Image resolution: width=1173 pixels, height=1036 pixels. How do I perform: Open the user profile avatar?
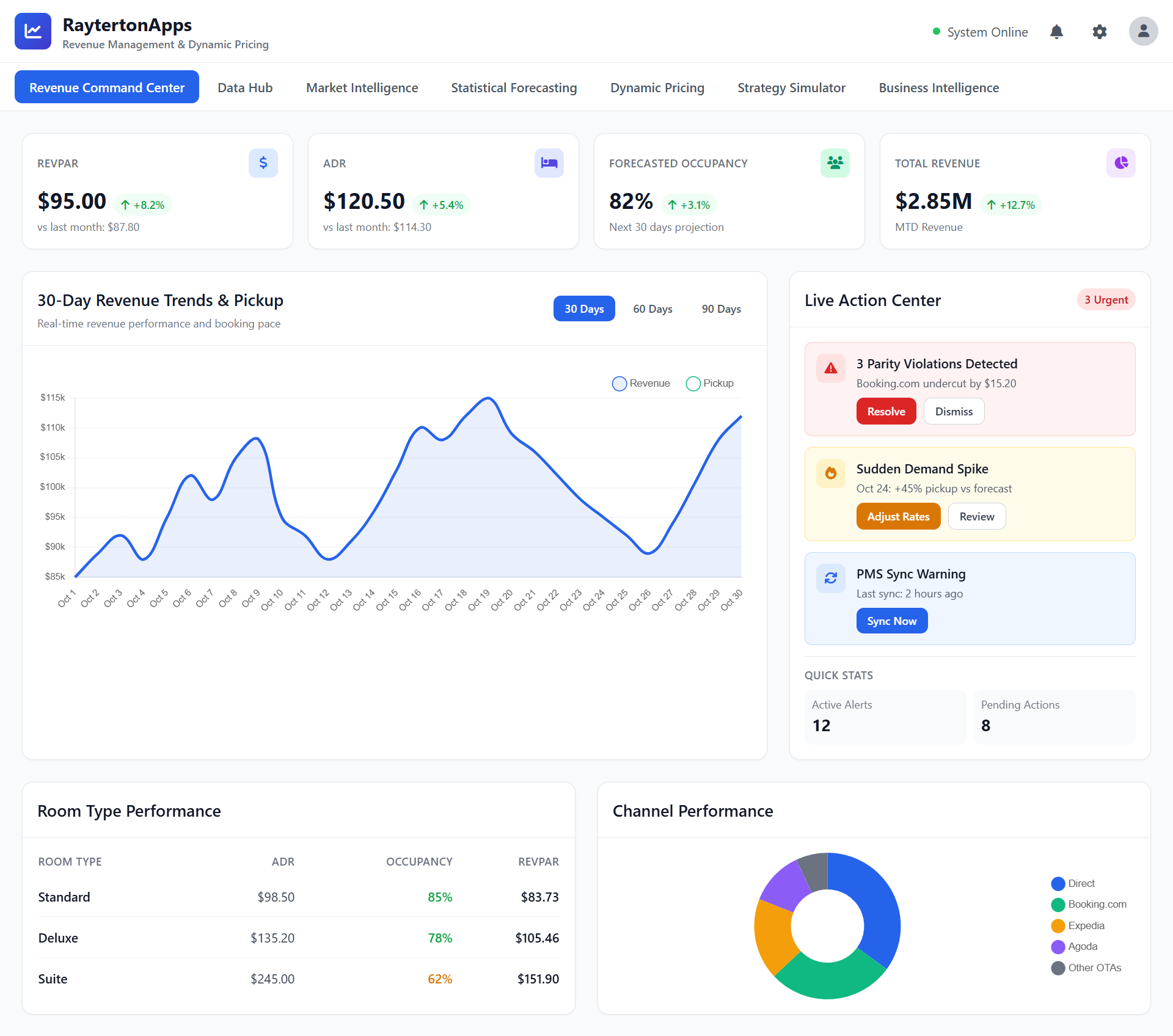coord(1143,31)
